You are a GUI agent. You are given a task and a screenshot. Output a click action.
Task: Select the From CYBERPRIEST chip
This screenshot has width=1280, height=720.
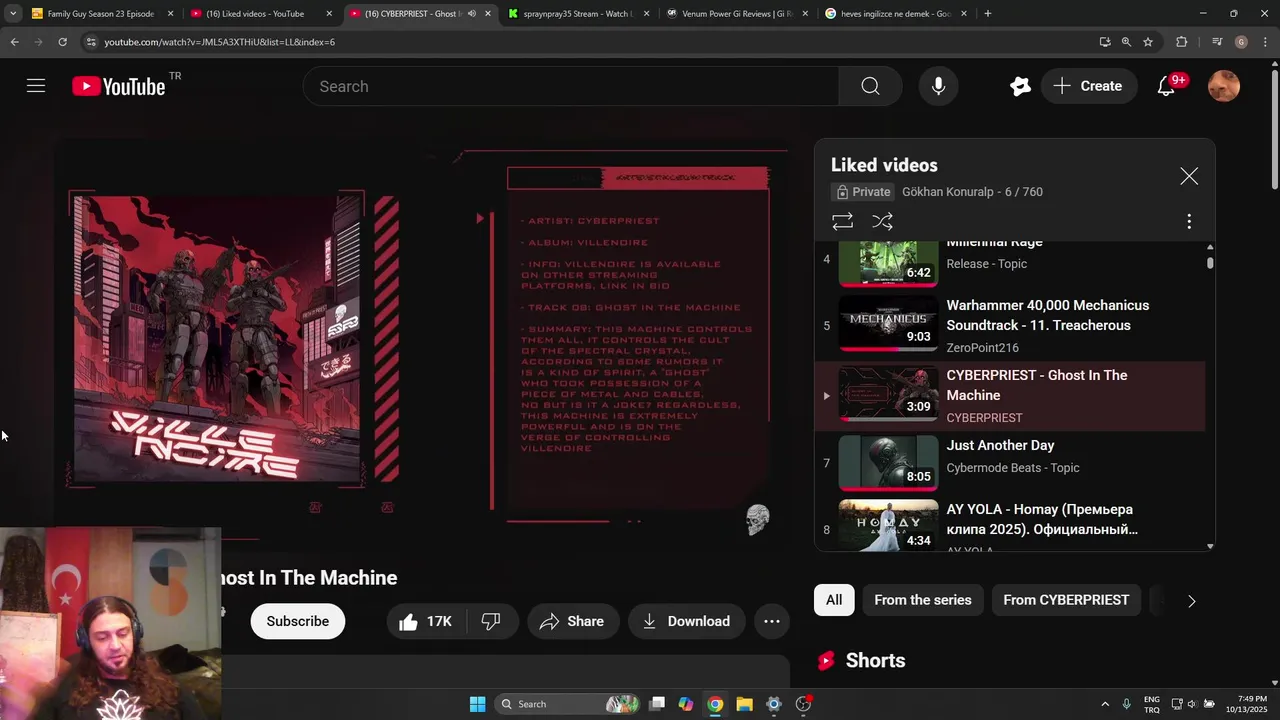coord(1066,600)
